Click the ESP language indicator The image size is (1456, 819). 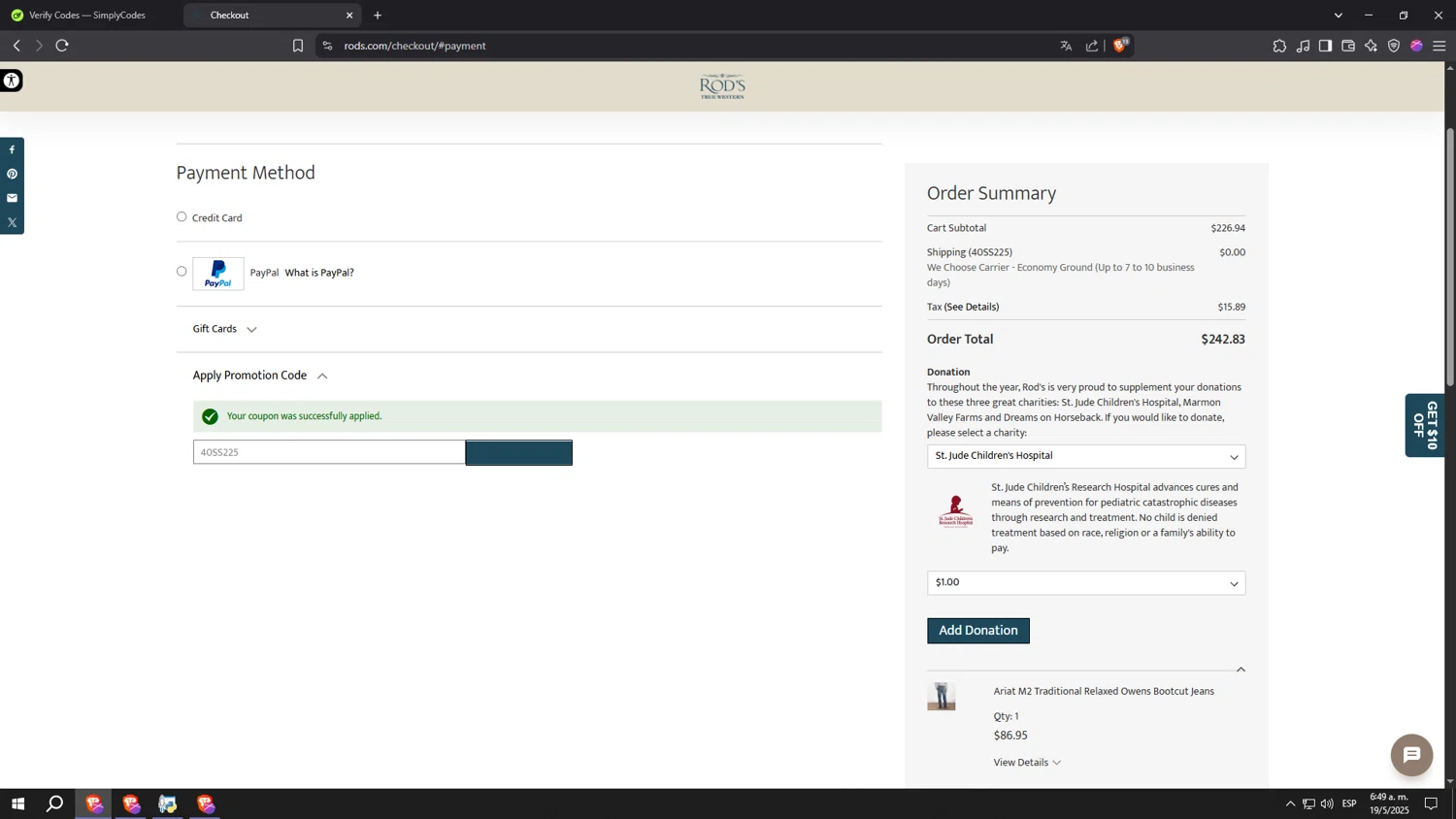[x=1349, y=803]
